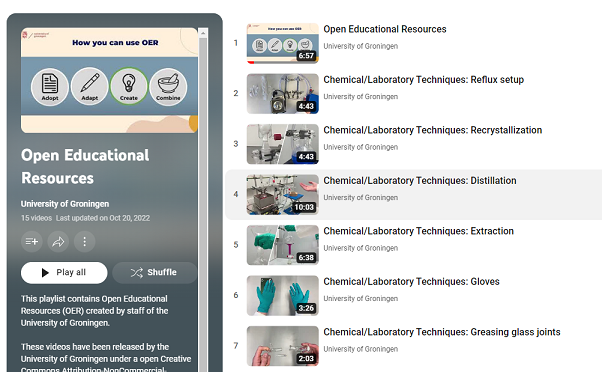This screenshot has width=602, height=372.
Task: Click the 'This playlist contains' description paragraph
Action: tap(94, 311)
